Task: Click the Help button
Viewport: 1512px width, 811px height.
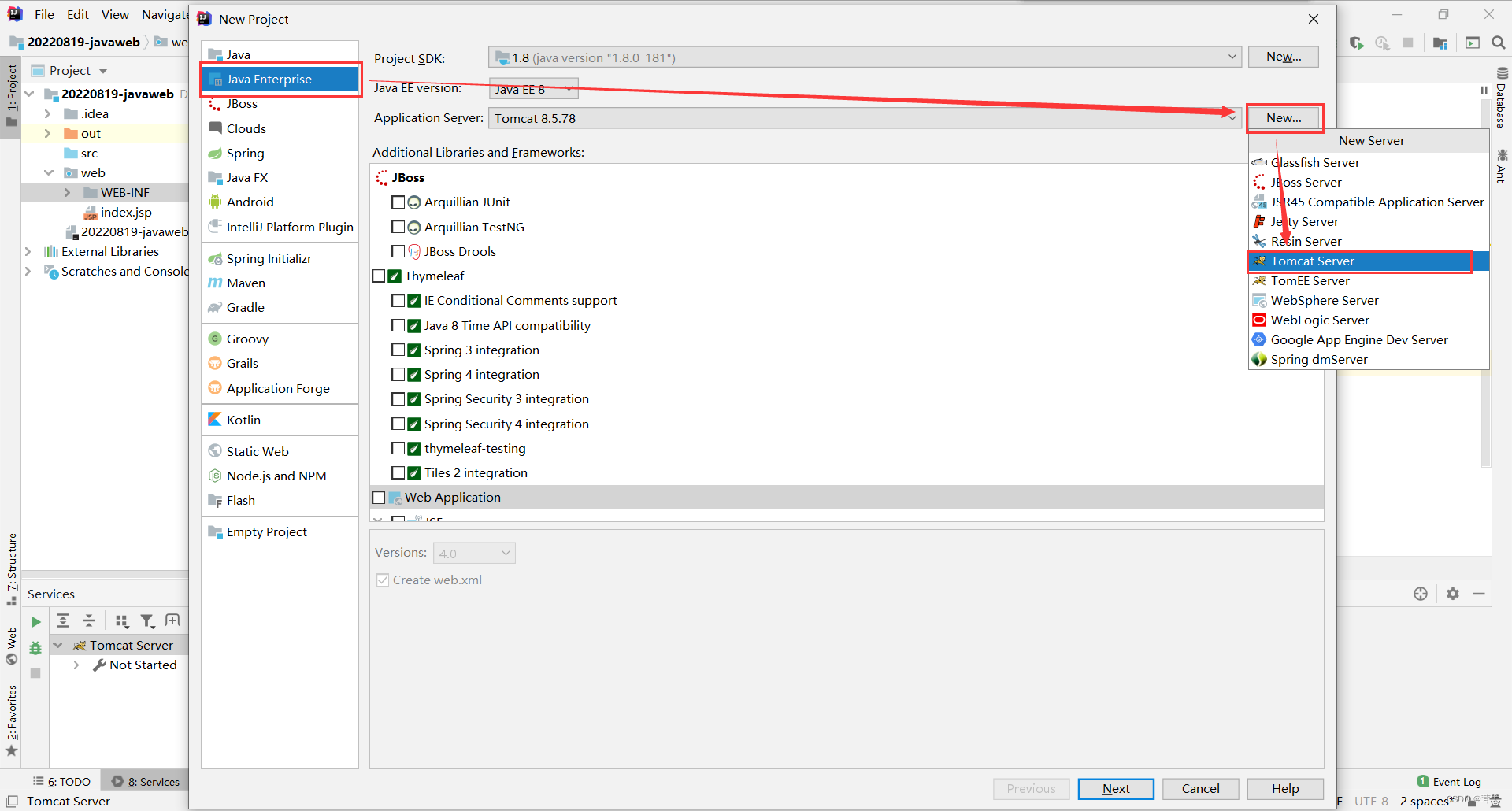Action: pos(1285,789)
